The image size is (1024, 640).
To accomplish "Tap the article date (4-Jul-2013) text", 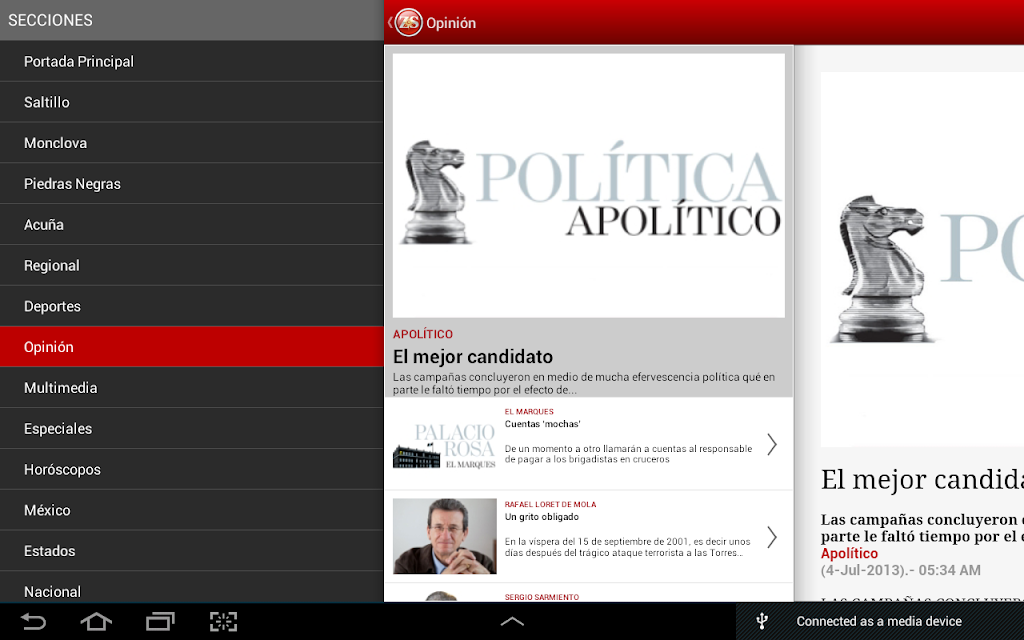I will click(x=901, y=570).
